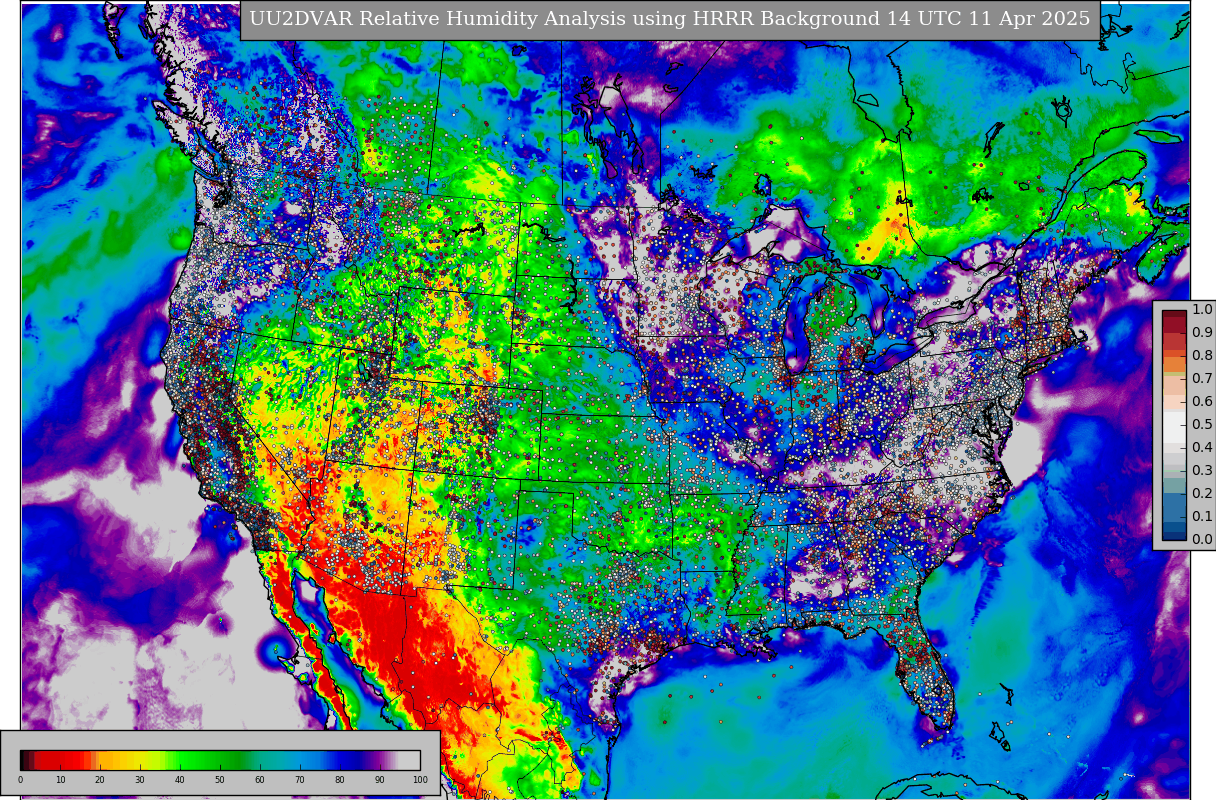Viewport: 1216px width, 800px height.
Task: Click the 100 tick on humidity colorbar
Action: [x=420, y=780]
